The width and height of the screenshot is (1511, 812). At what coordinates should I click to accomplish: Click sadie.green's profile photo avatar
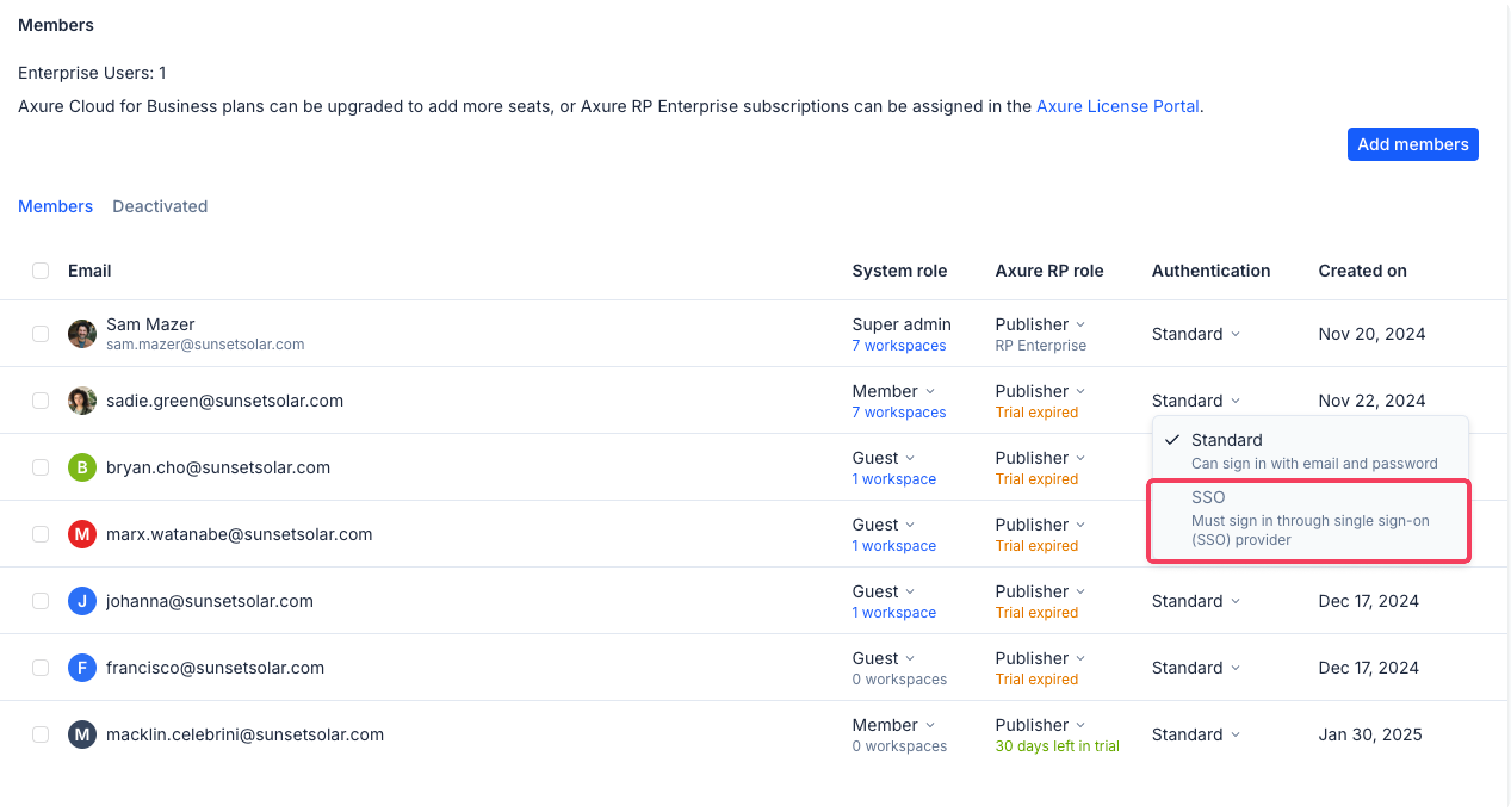pos(82,401)
